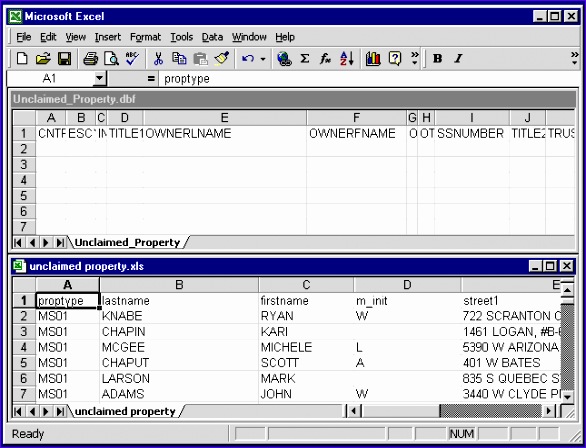
Task: Select the Unclaimed_Property sheet tab
Action: [x=127, y=242]
